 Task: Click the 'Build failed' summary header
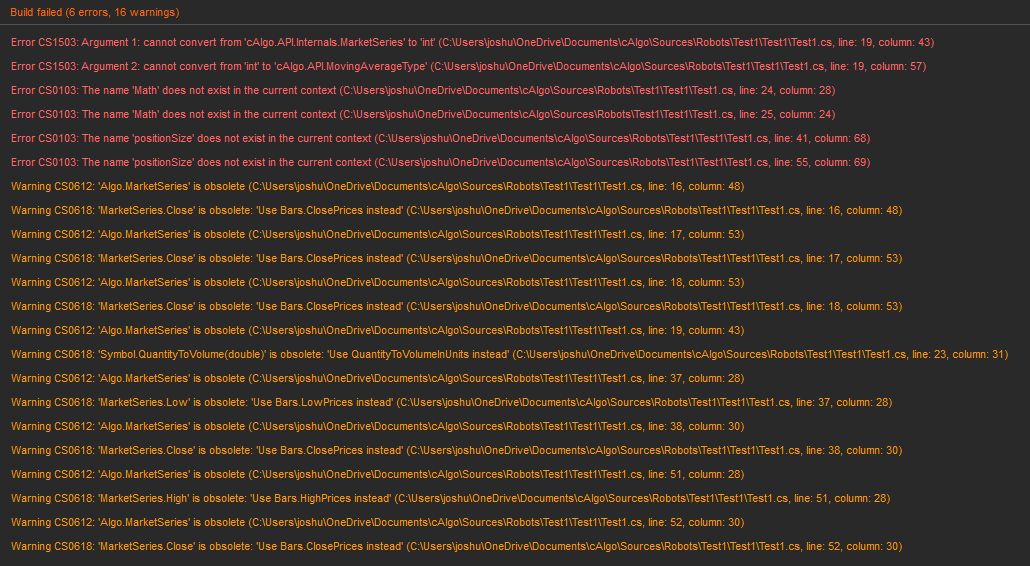[x=95, y=12]
